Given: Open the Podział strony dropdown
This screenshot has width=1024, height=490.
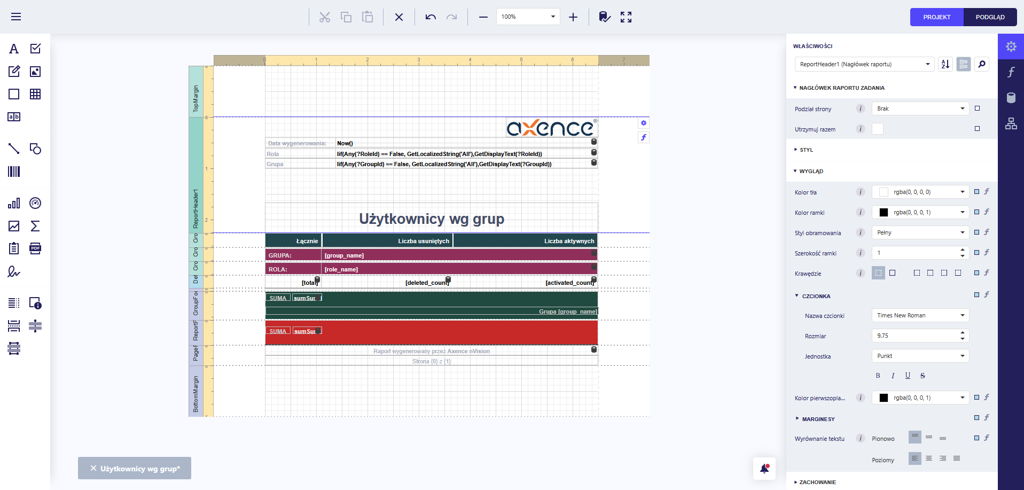Looking at the screenshot, I should coord(919,108).
